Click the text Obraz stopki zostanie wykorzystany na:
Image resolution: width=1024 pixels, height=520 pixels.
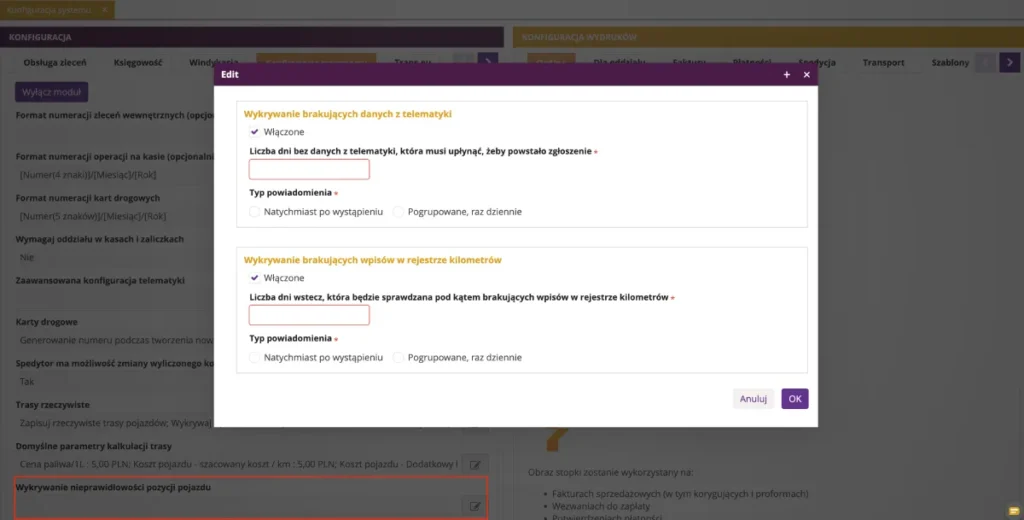coord(610,472)
